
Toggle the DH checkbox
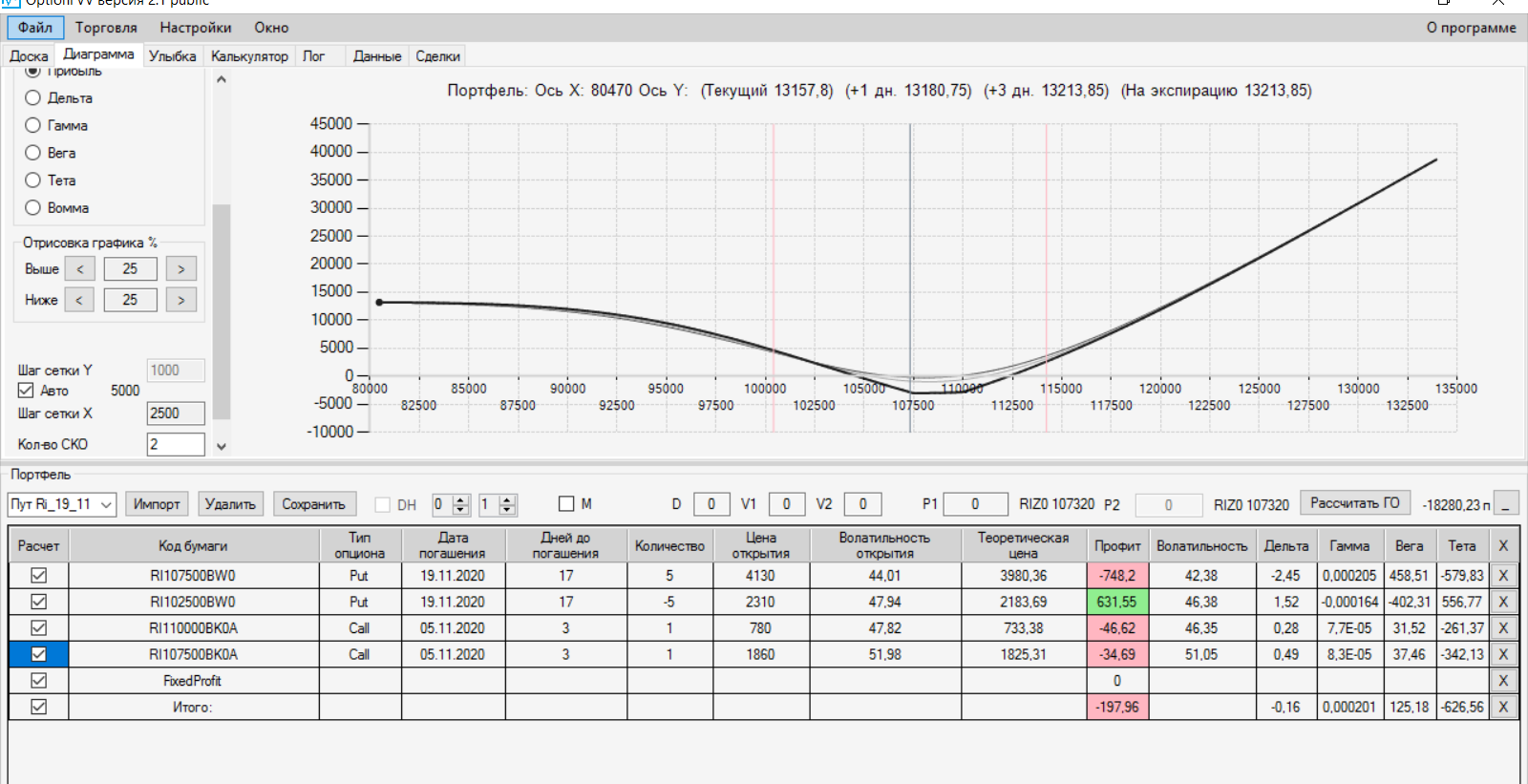(x=383, y=504)
